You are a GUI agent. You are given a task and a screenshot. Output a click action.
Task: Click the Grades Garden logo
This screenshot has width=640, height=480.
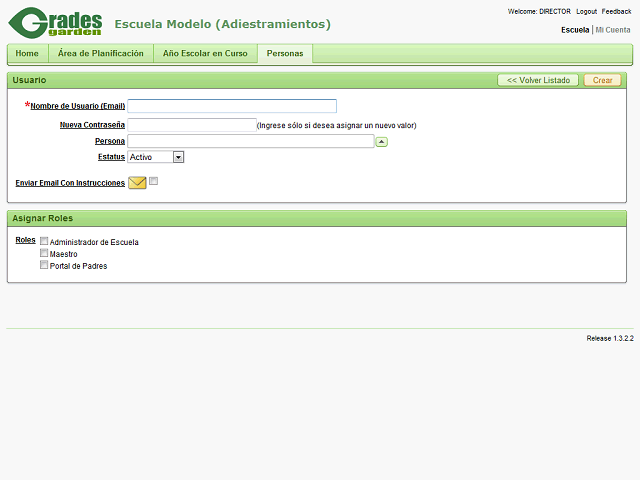(55, 23)
